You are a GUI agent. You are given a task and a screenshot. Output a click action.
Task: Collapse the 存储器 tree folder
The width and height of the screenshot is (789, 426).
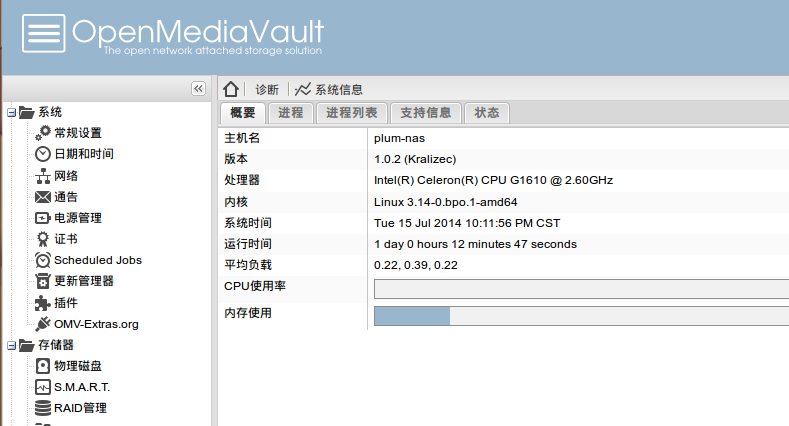tap(11, 345)
